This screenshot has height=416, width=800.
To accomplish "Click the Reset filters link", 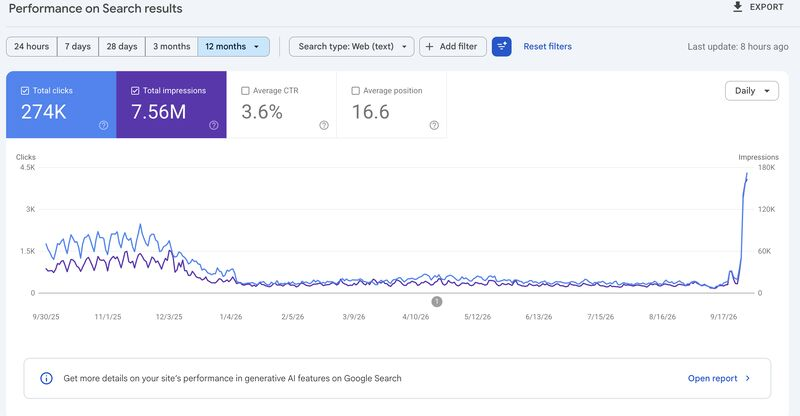I will click(x=547, y=46).
